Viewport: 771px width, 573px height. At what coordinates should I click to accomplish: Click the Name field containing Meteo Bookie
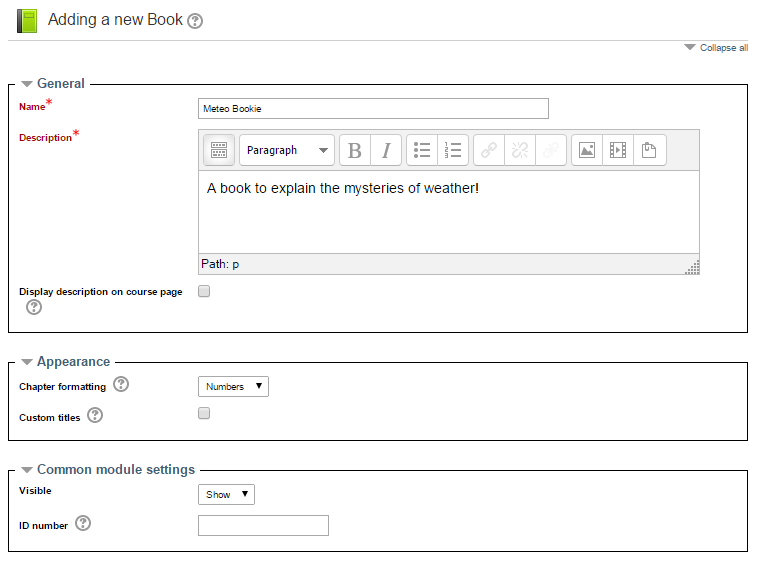click(373, 109)
